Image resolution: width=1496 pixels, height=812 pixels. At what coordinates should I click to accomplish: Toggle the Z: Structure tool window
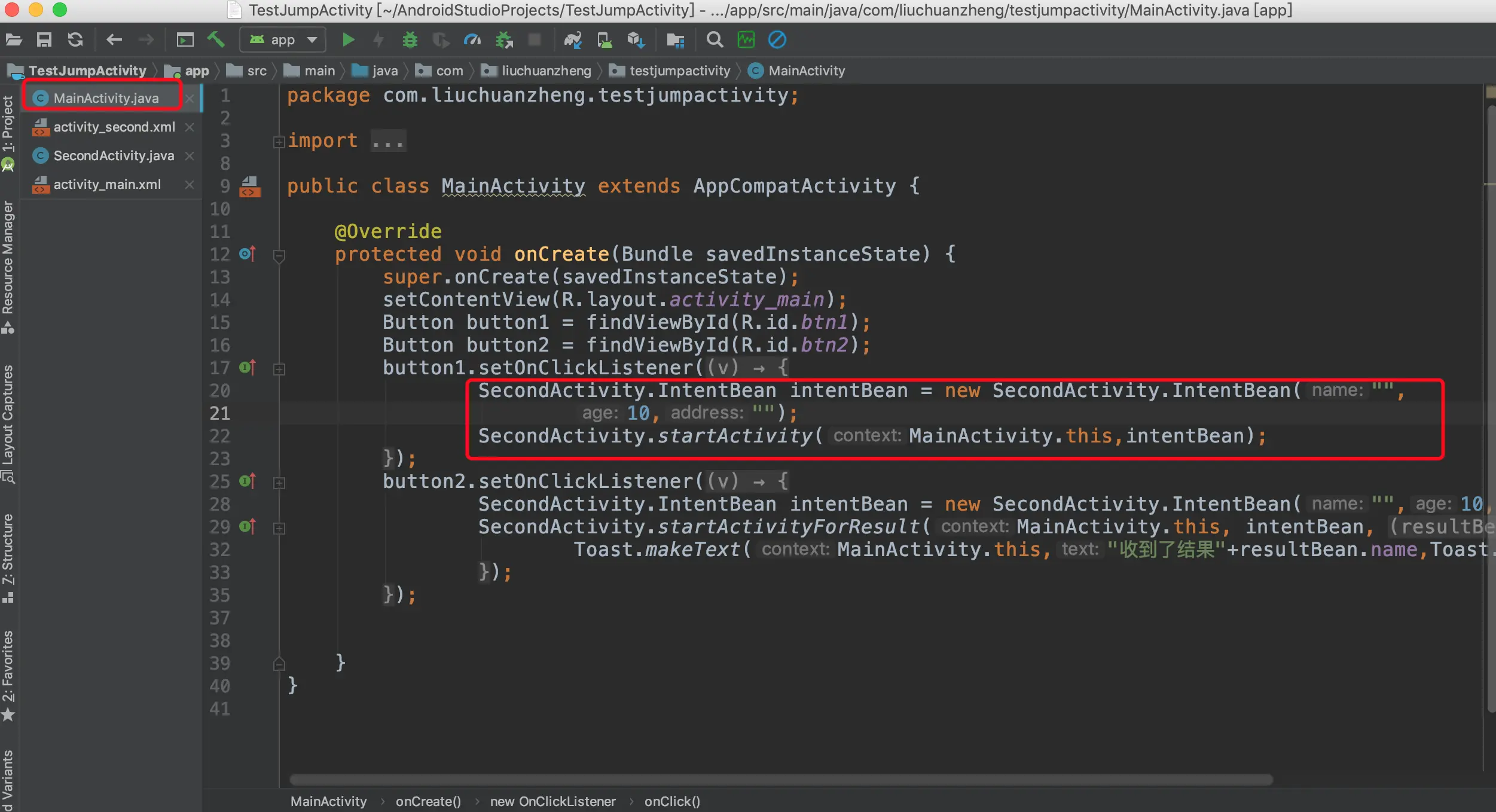pos(8,549)
